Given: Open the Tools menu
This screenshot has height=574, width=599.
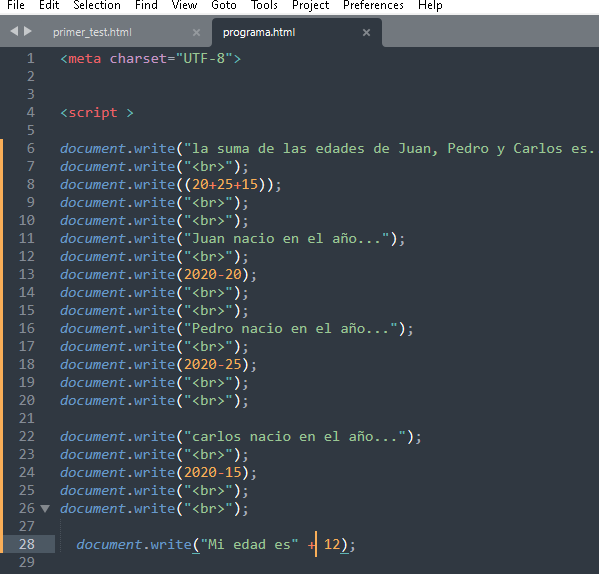Looking at the screenshot, I should click(x=264, y=5).
